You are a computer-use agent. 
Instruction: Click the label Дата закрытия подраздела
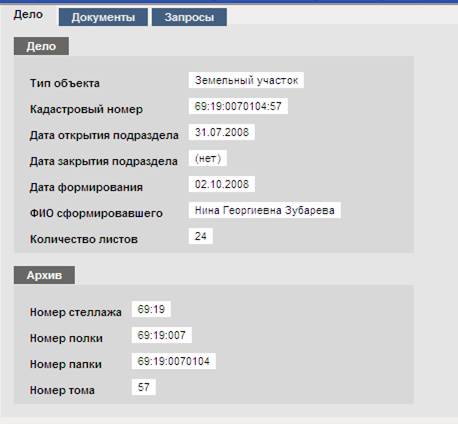click(104, 161)
